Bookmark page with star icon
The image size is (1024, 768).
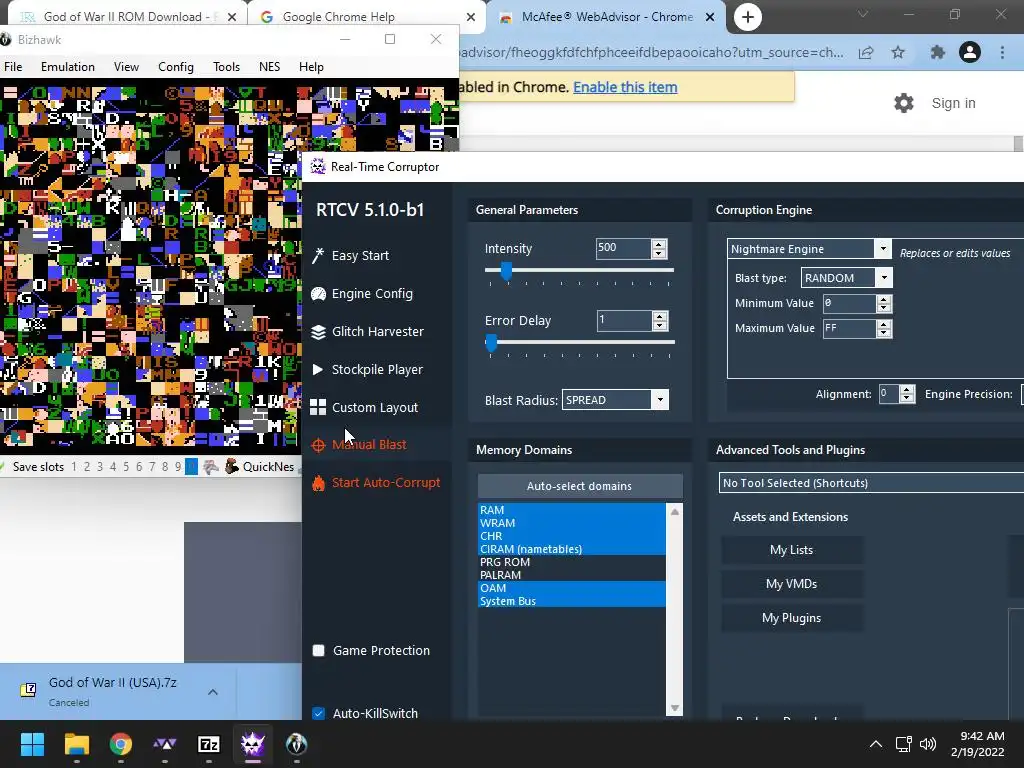pos(898,52)
